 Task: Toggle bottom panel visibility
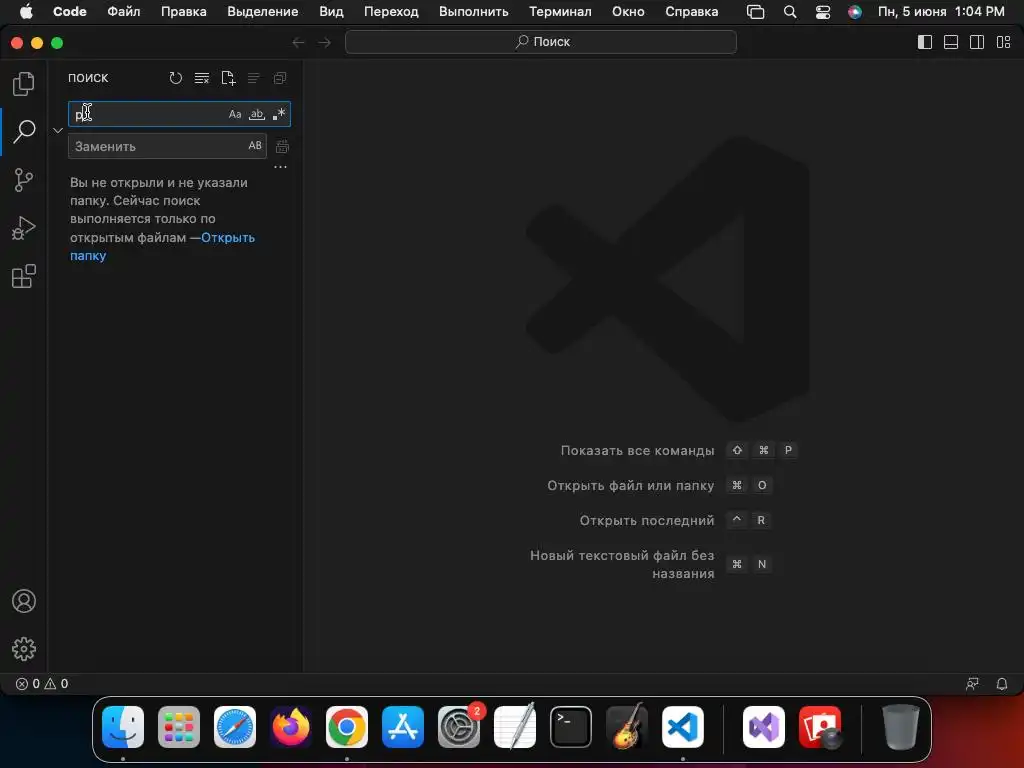click(951, 42)
